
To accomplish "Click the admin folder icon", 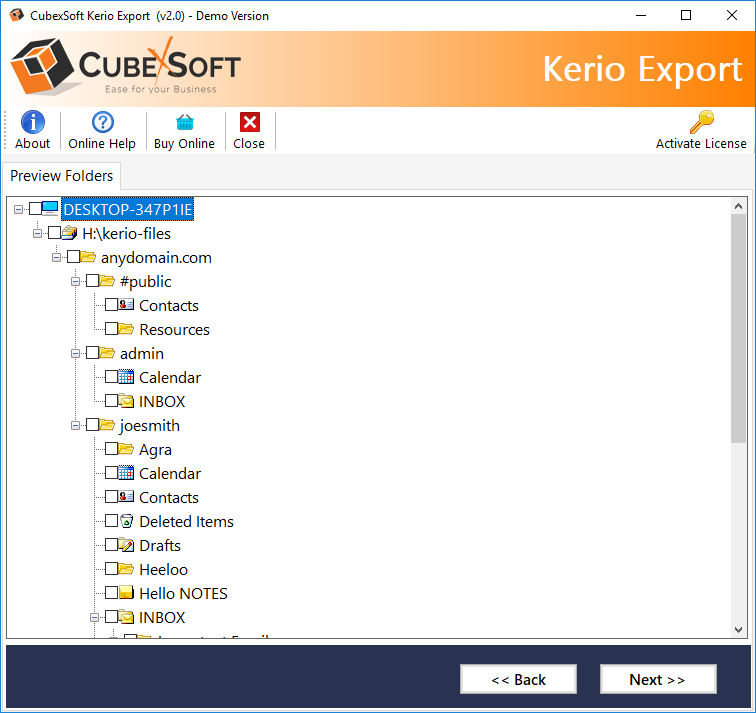I will [107, 352].
